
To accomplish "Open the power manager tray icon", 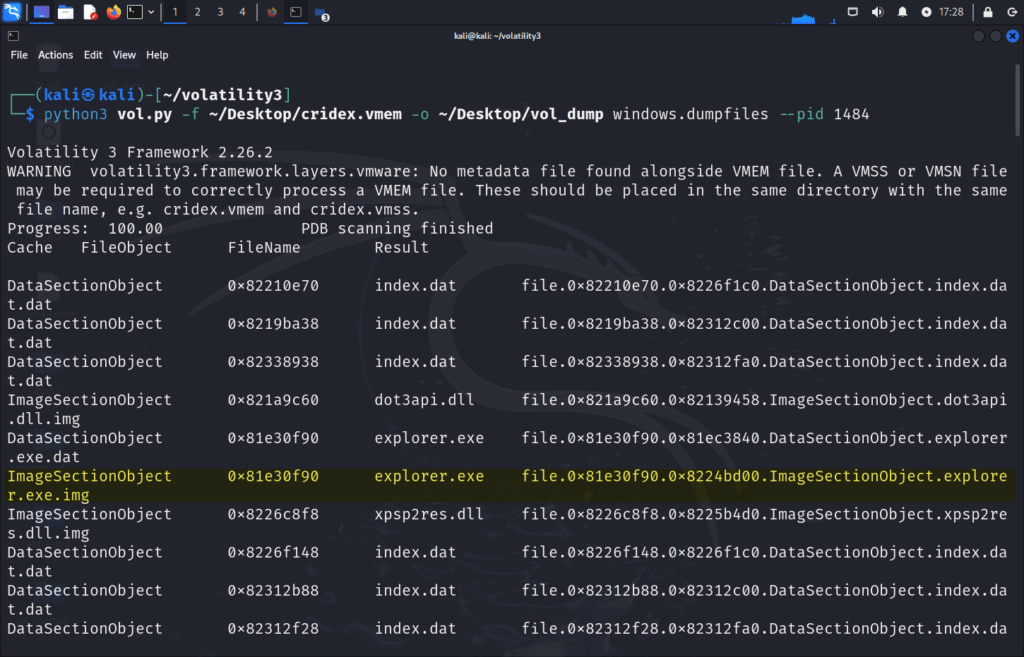I will pyautogui.click(x=926, y=12).
